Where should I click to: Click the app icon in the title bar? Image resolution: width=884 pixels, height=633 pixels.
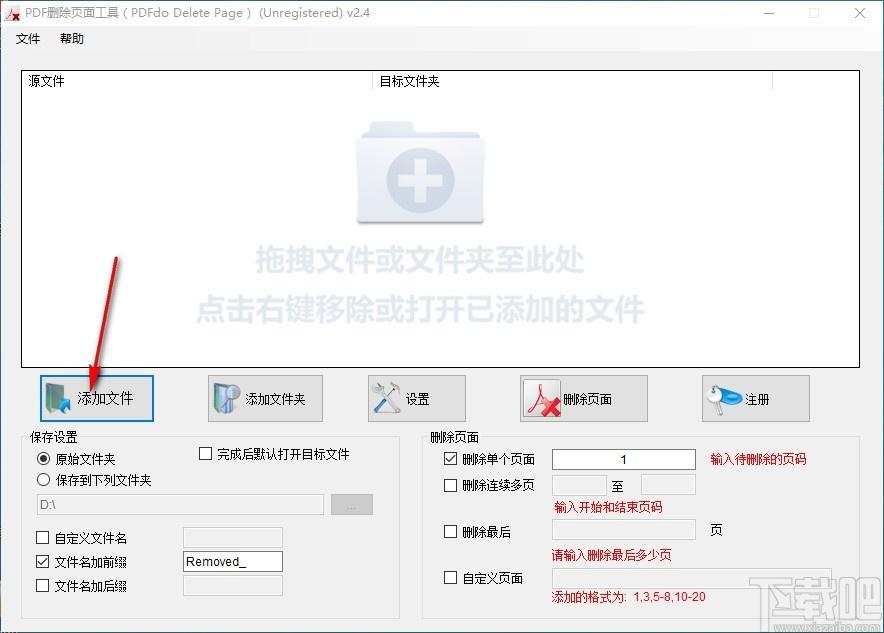coord(12,14)
